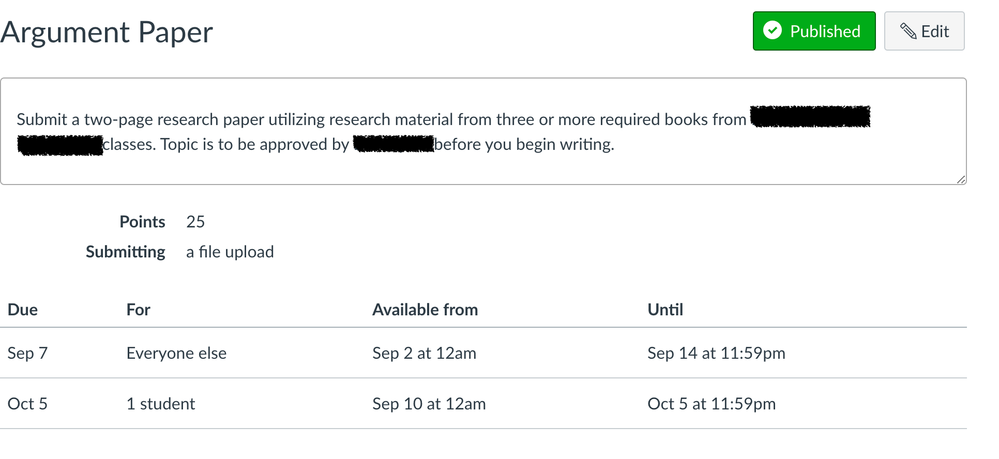Select the Sep 10 at 12am availability
999x459 pixels.
coord(428,404)
